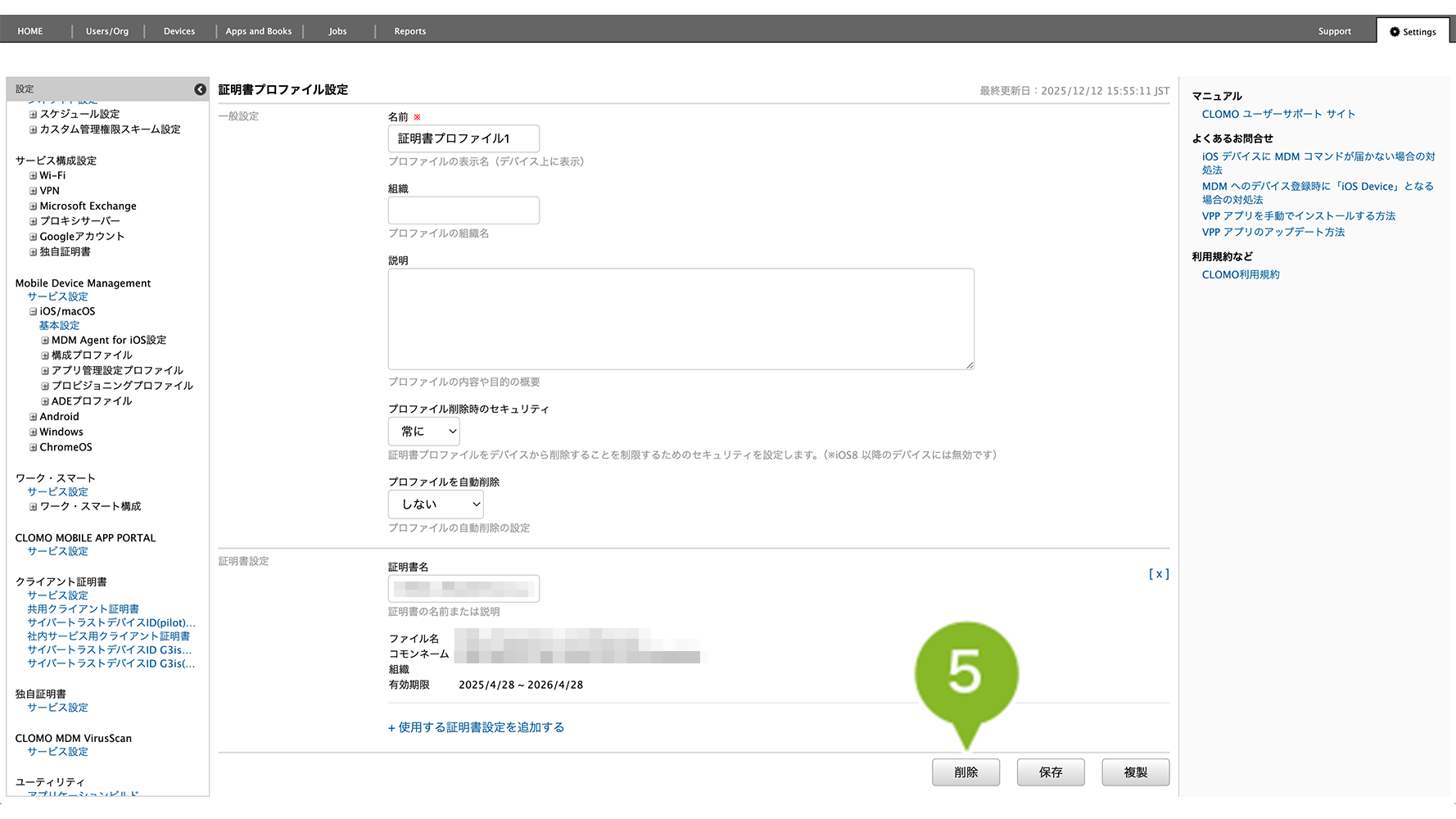Open プロファイル削除時のセキュリティ dropdown
Image resolution: width=1456 pixels, height=819 pixels.
coord(423,432)
